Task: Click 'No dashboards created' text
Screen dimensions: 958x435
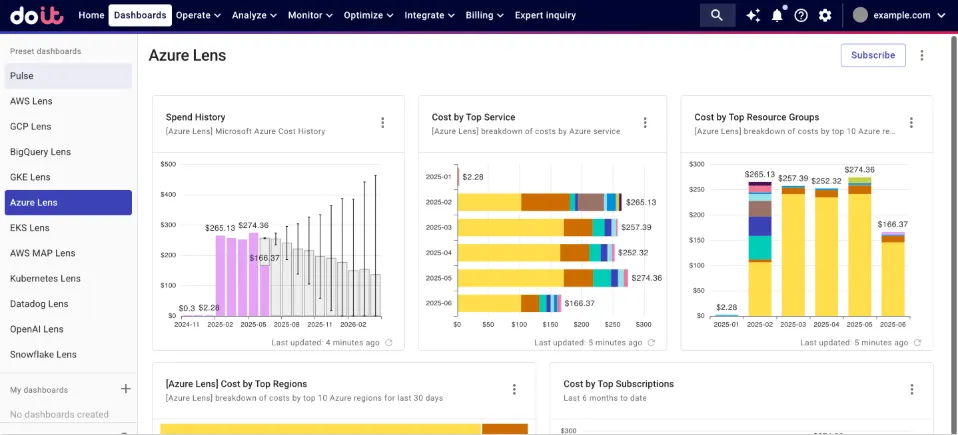Action: tap(59, 414)
